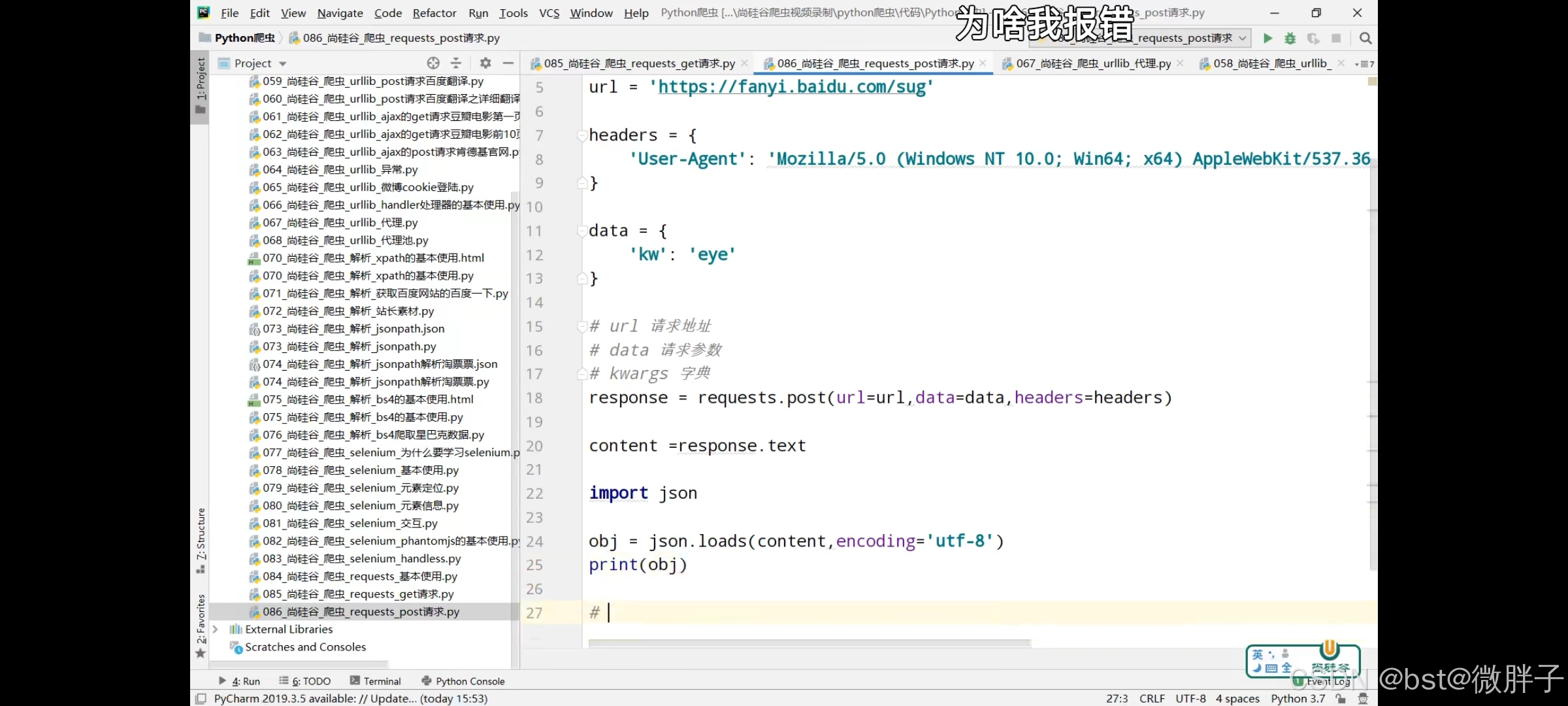Viewport: 1568px width, 706px height.
Task: Toggle the Structure side tab
Action: pos(201,541)
